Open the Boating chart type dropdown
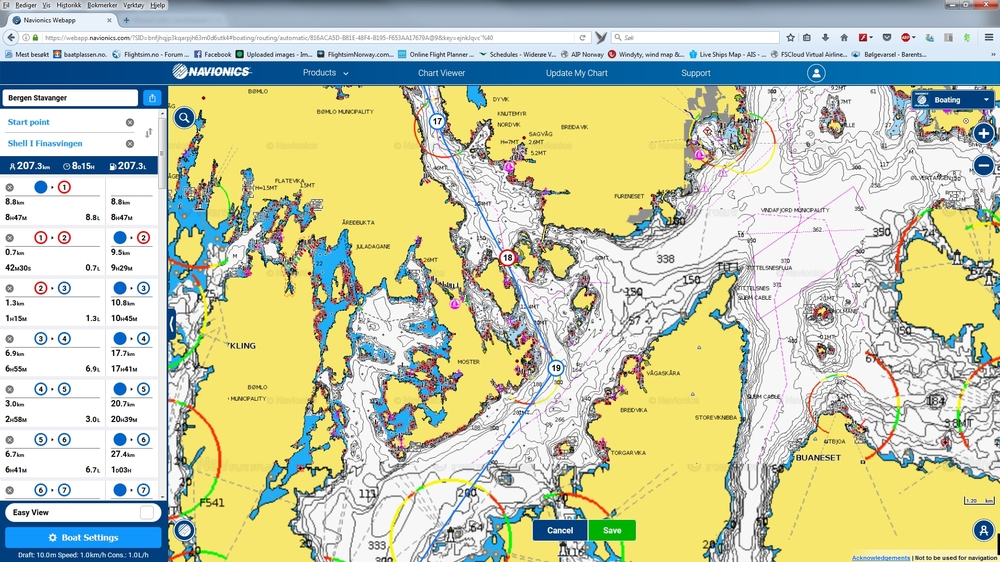Image resolution: width=1000 pixels, height=562 pixels. click(x=953, y=100)
